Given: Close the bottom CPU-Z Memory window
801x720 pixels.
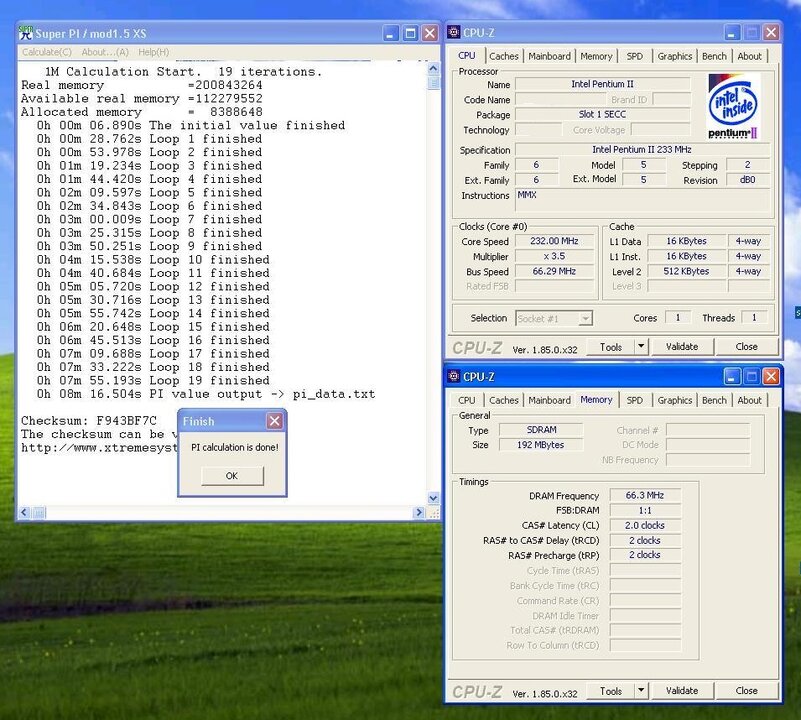Looking at the screenshot, I should [x=771, y=377].
